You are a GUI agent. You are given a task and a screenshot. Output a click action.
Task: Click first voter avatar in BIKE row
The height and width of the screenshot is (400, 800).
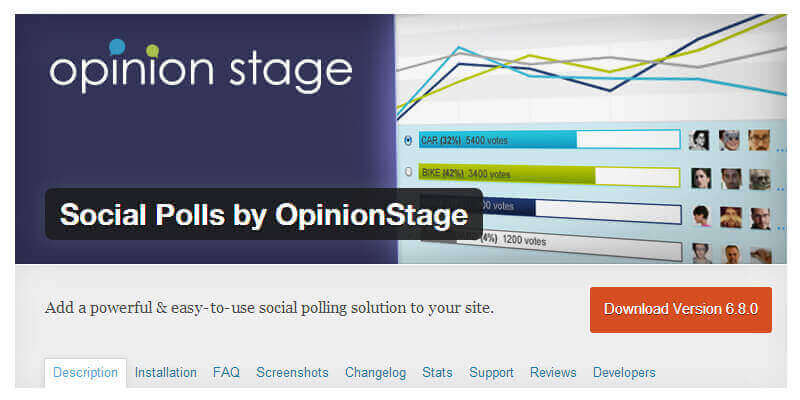click(x=700, y=178)
